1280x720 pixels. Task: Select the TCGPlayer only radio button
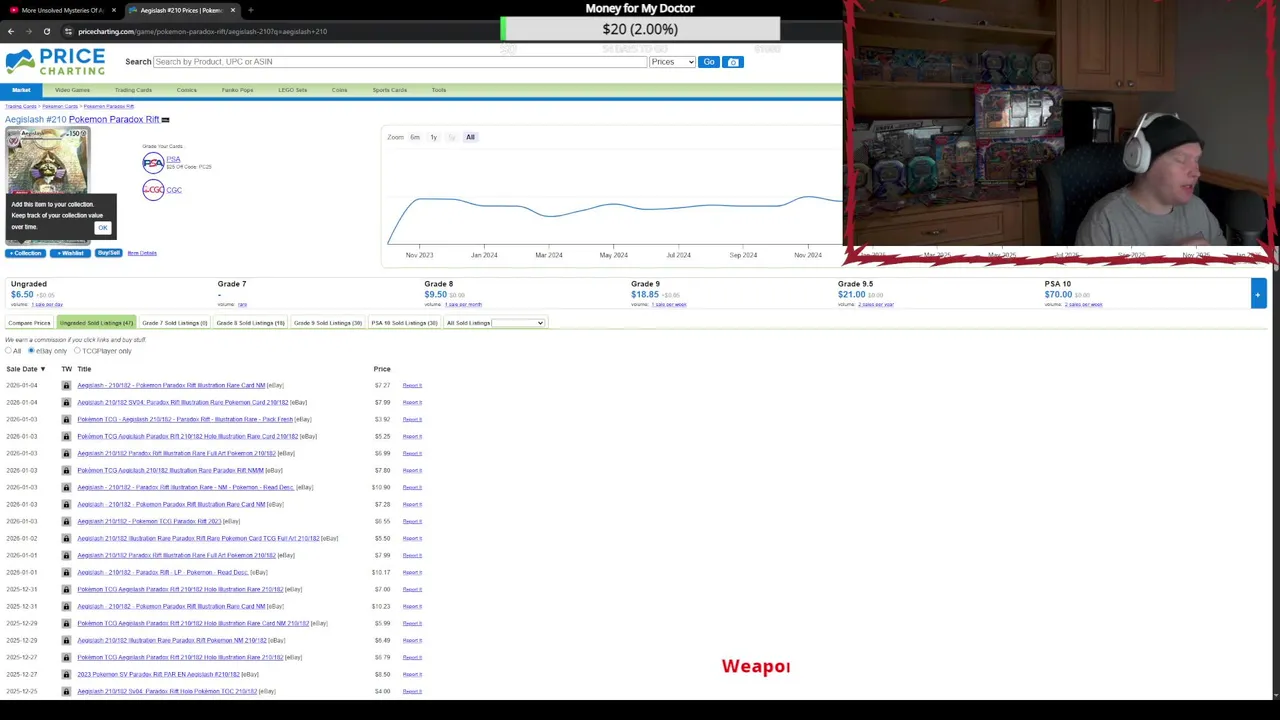pyautogui.click(x=78, y=351)
